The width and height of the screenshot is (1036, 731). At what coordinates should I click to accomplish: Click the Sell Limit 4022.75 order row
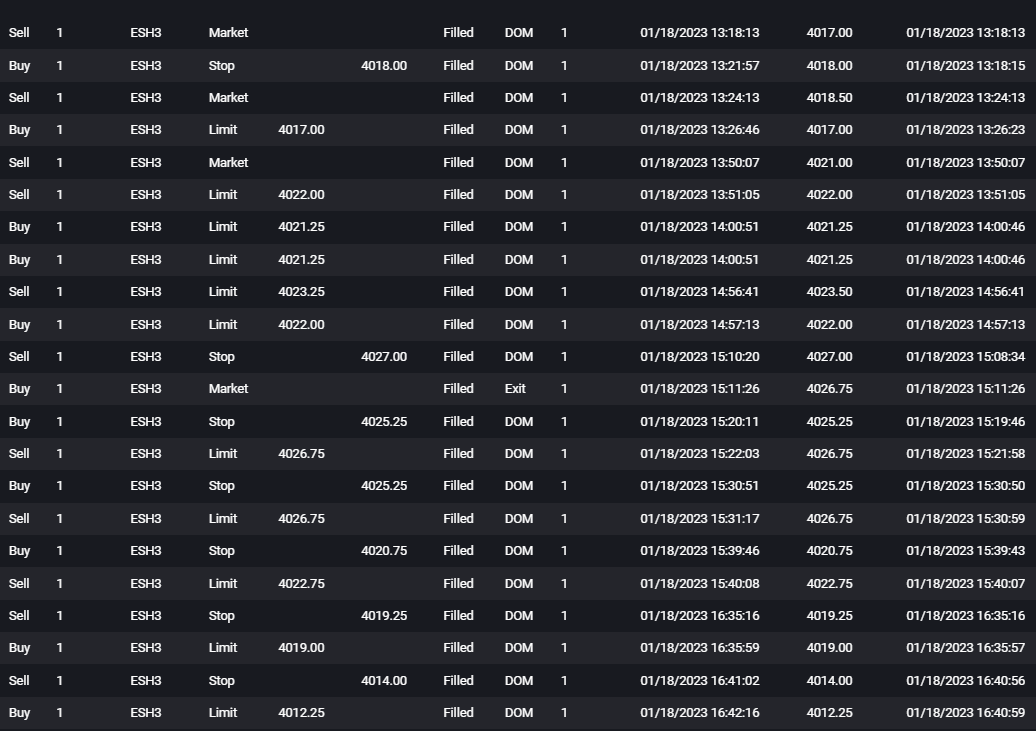[x=518, y=584]
